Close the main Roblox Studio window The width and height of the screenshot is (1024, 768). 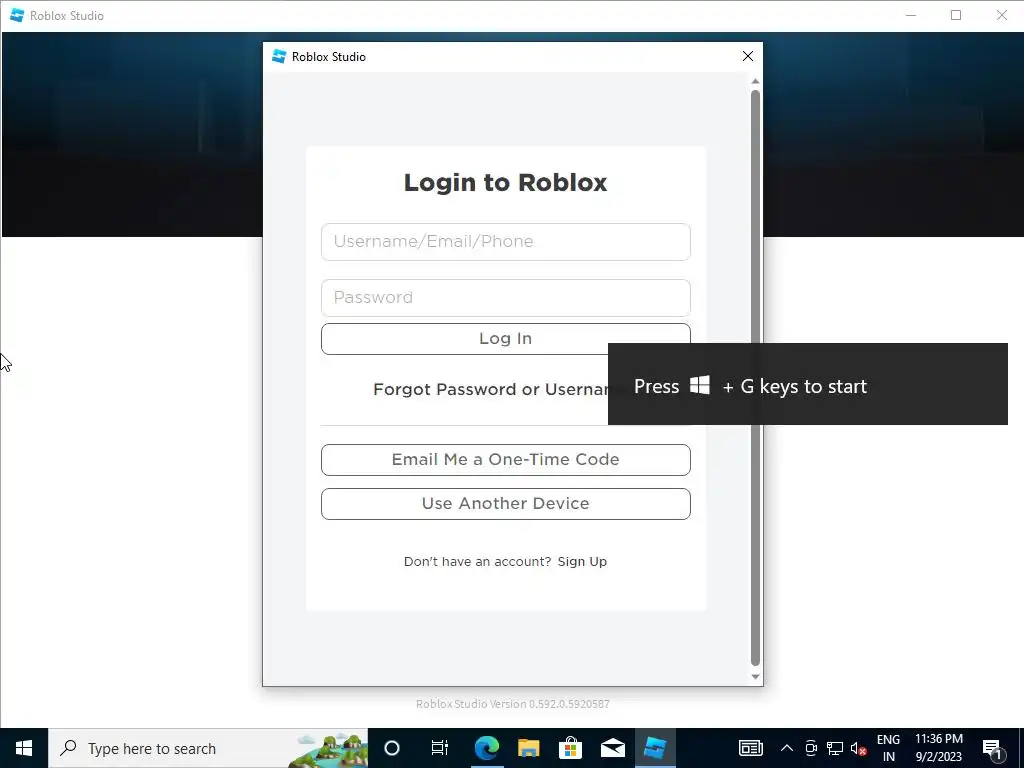tap(1001, 16)
